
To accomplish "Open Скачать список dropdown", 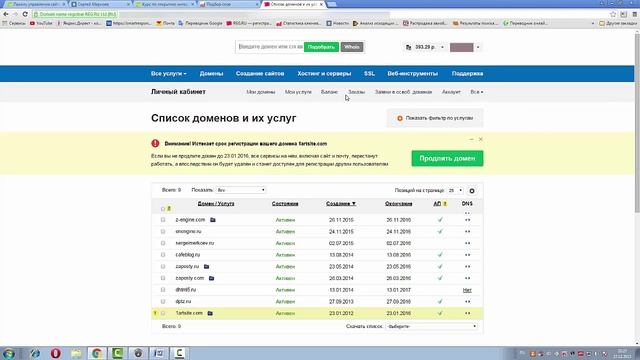I will point(432,326).
